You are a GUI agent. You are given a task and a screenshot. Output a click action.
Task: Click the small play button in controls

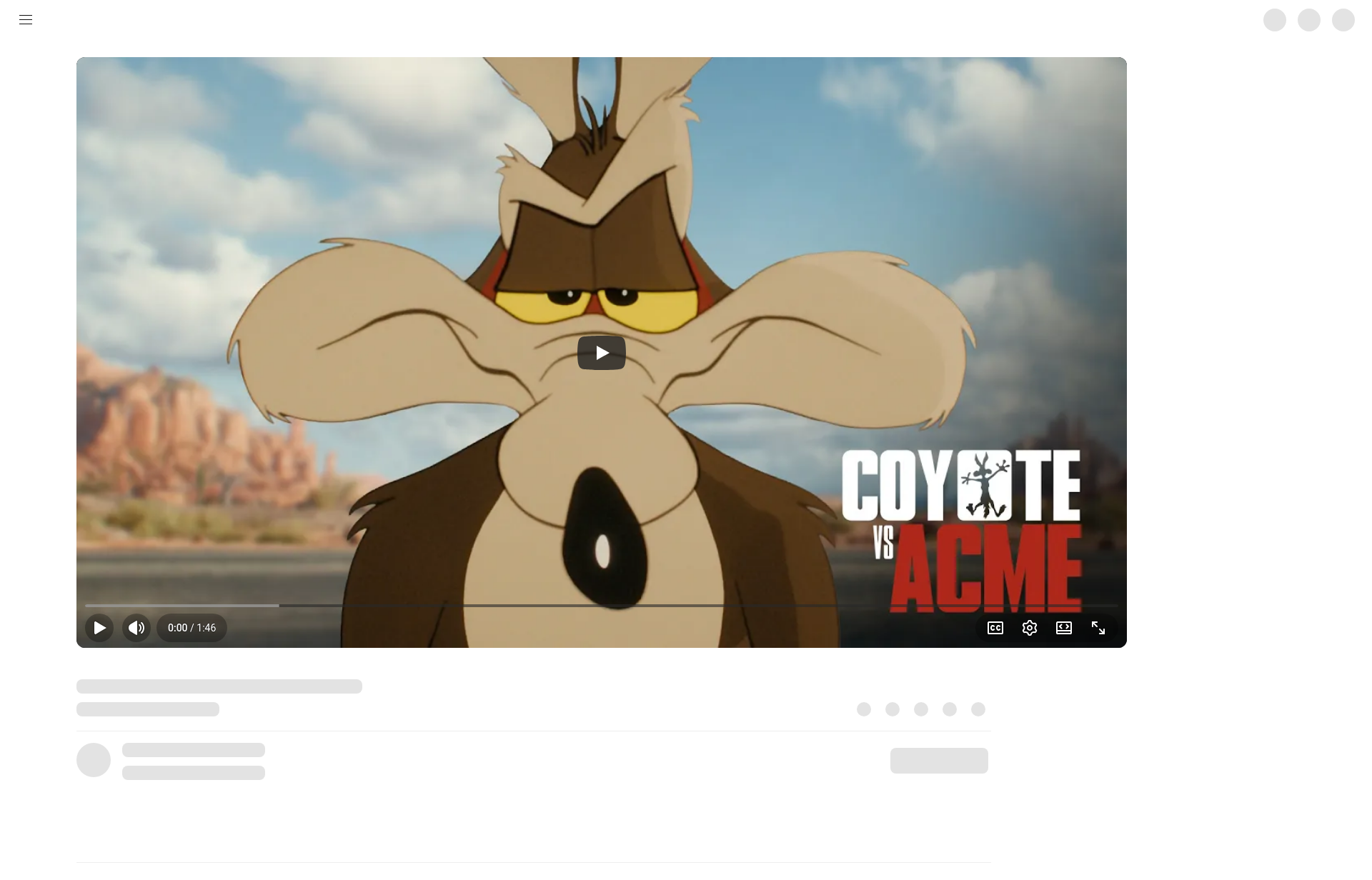click(x=99, y=628)
